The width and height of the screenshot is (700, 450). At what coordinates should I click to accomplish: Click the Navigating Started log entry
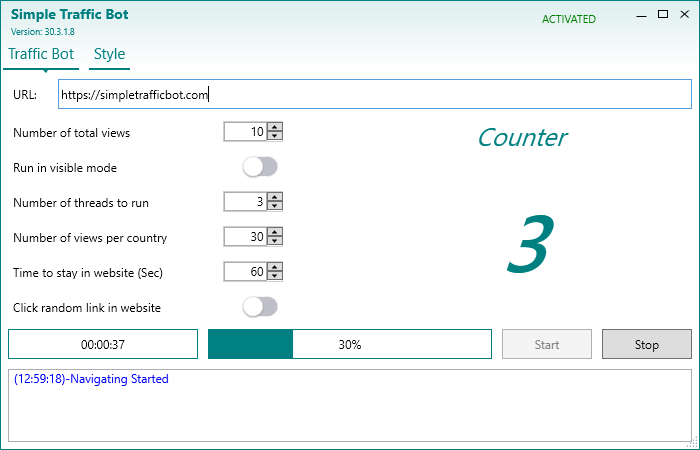91,379
